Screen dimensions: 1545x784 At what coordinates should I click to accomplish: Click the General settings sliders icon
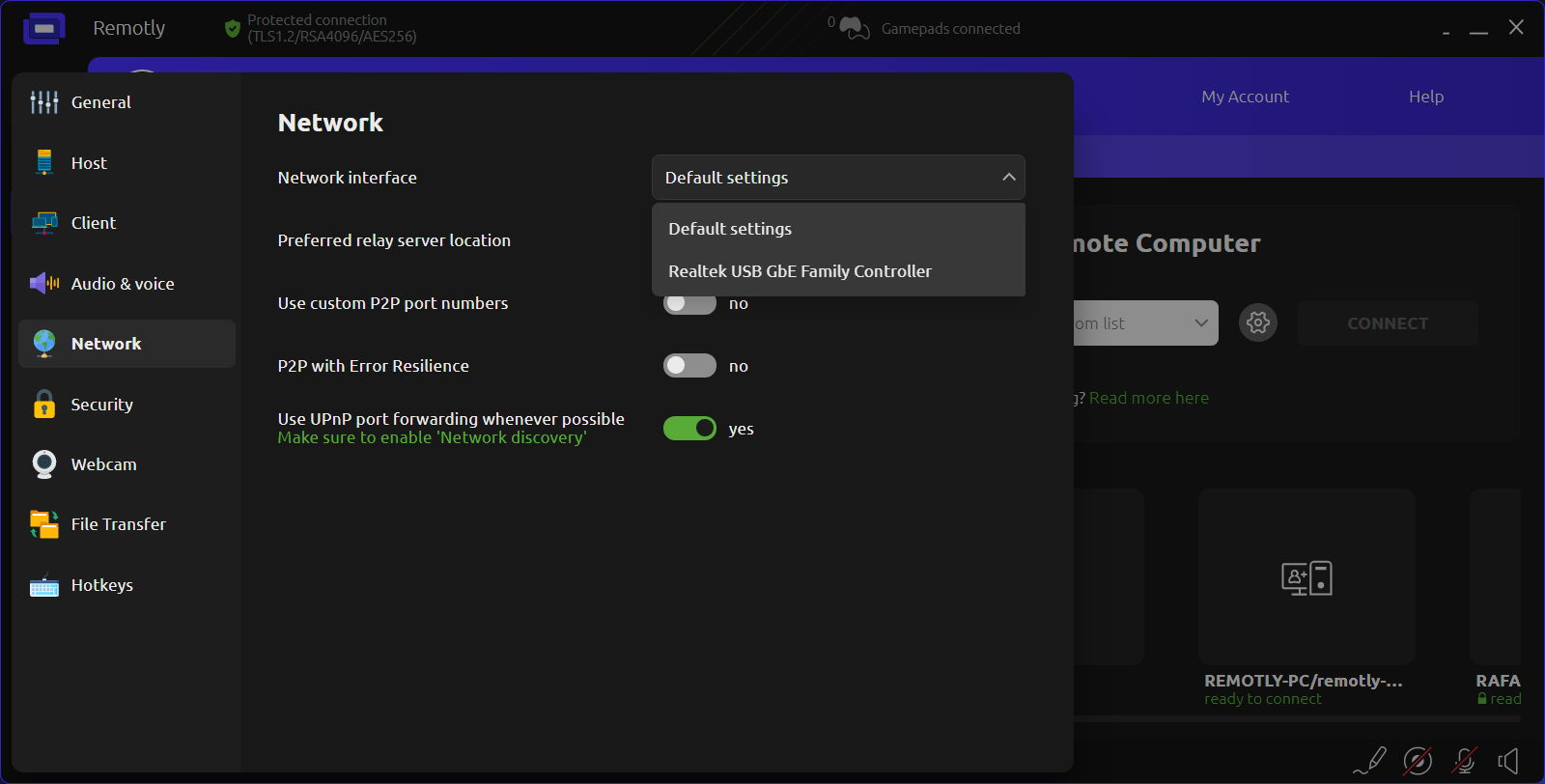[x=43, y=102]
